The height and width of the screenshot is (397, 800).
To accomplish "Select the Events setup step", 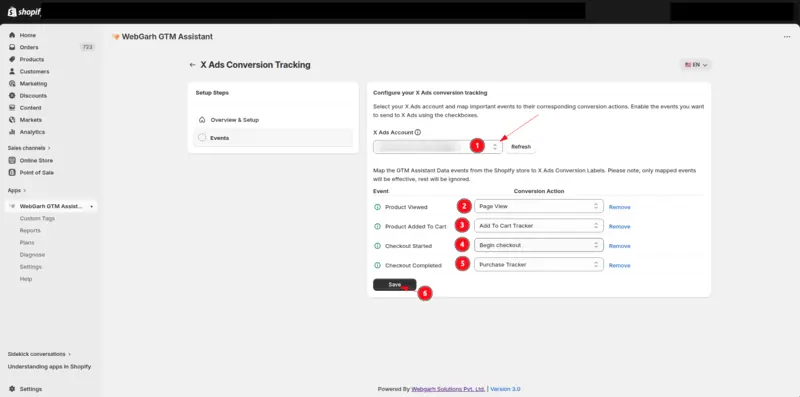I will [x=273, y=138].
